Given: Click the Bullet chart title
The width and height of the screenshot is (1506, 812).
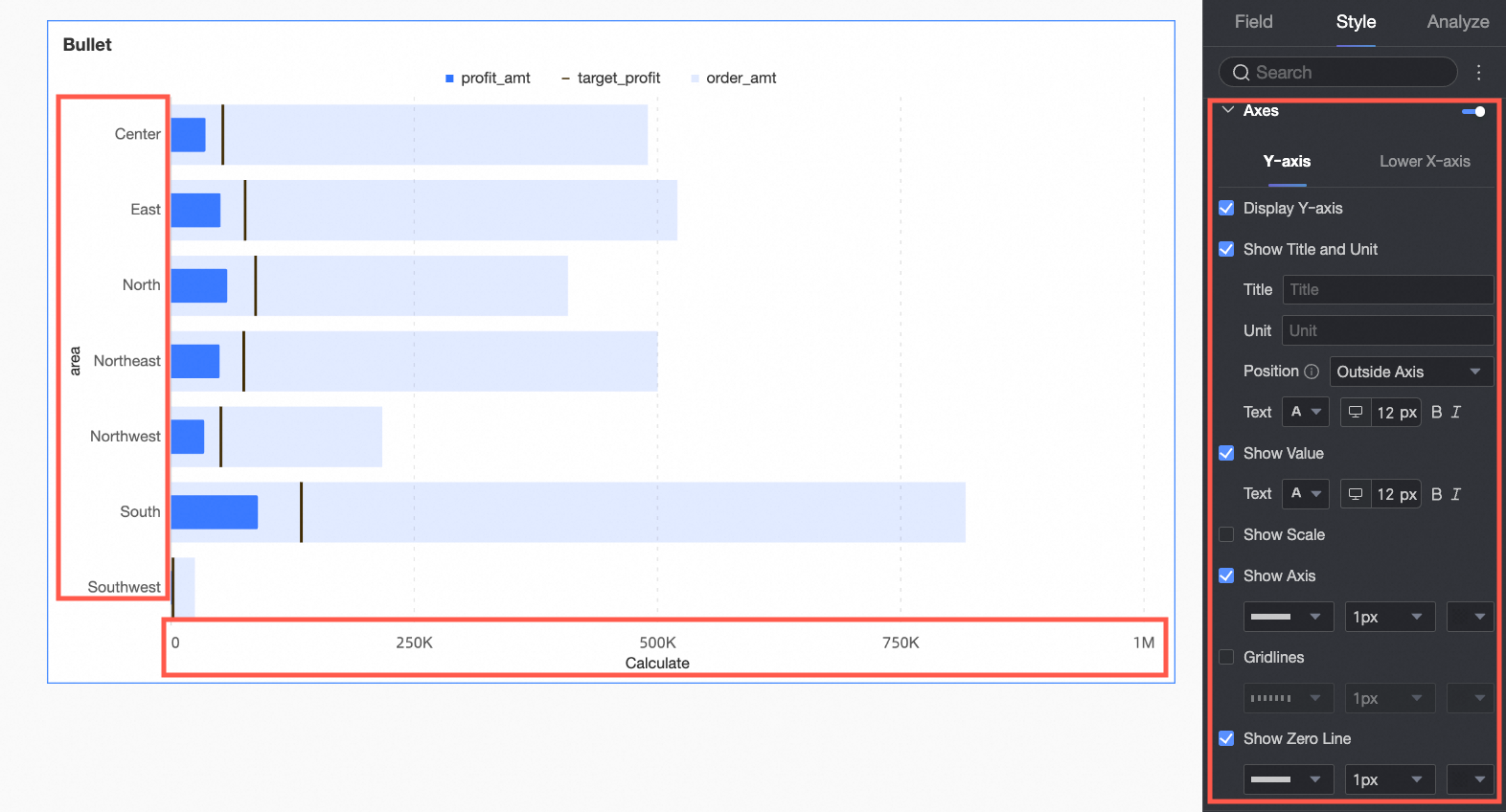Looking at the screenshot, I should point(87,45).
